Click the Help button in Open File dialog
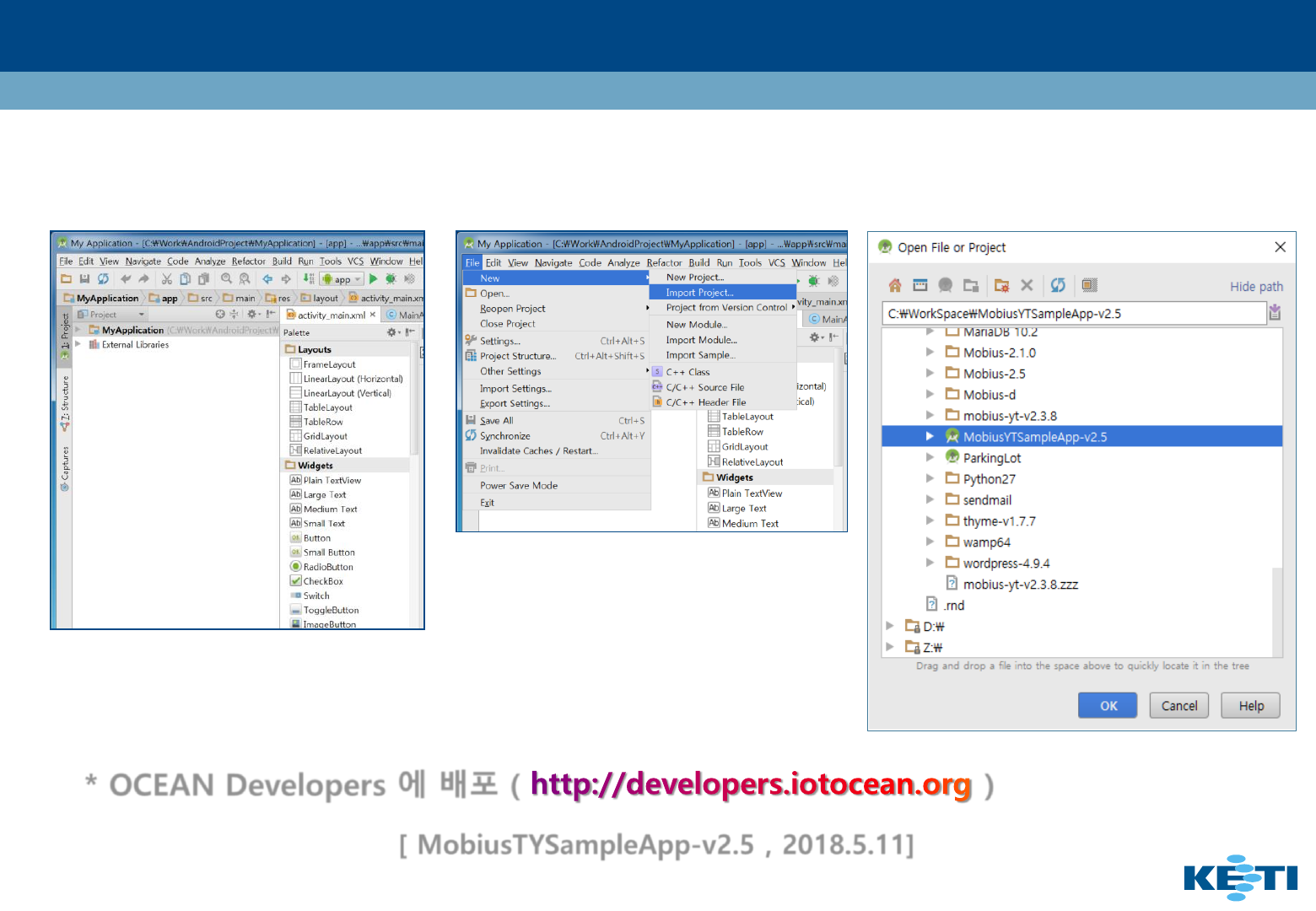The image size is (1316, 911). tap(1251, 706)
